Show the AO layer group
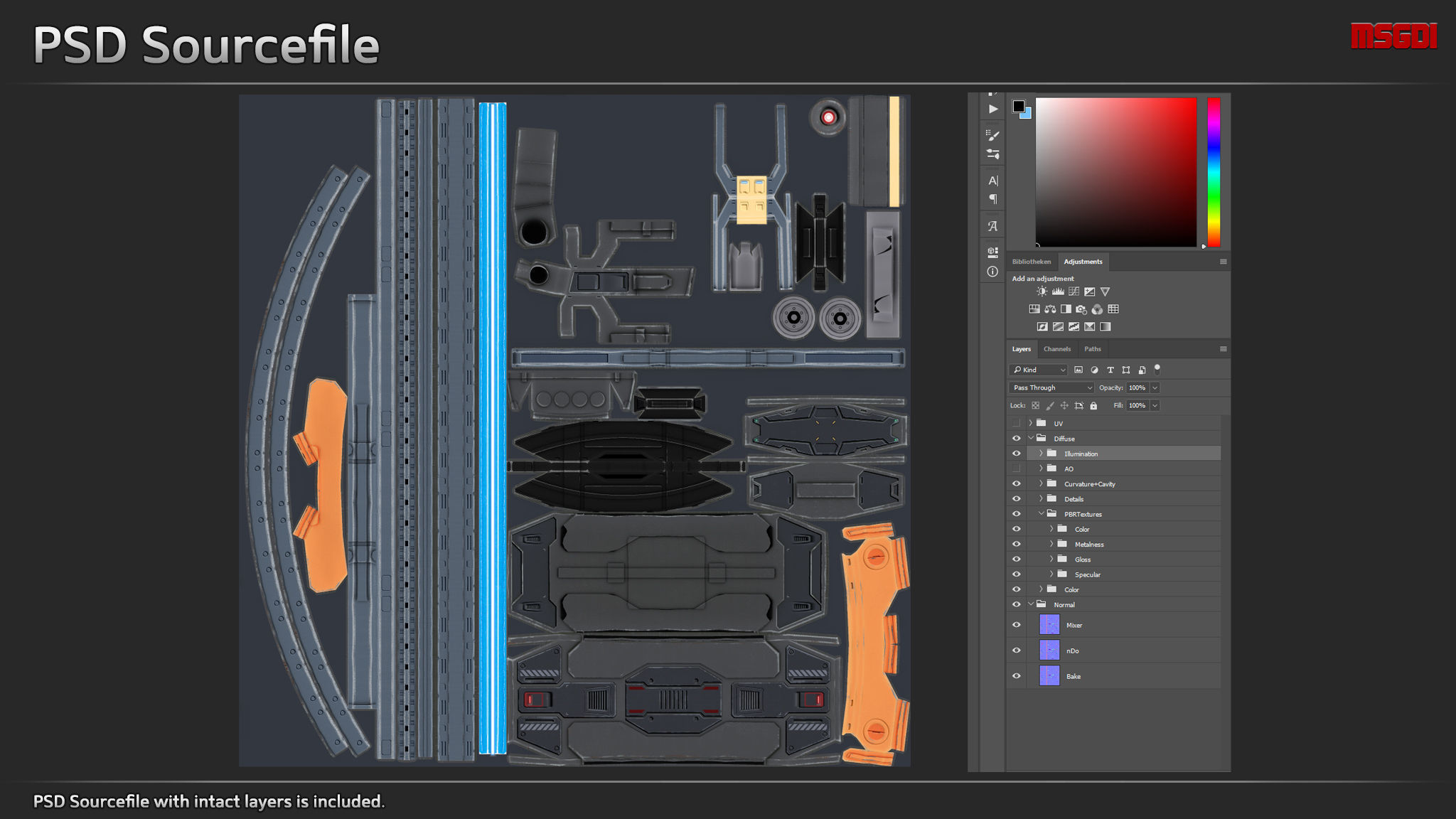 pyautogui.click(x=1017, y=469)
